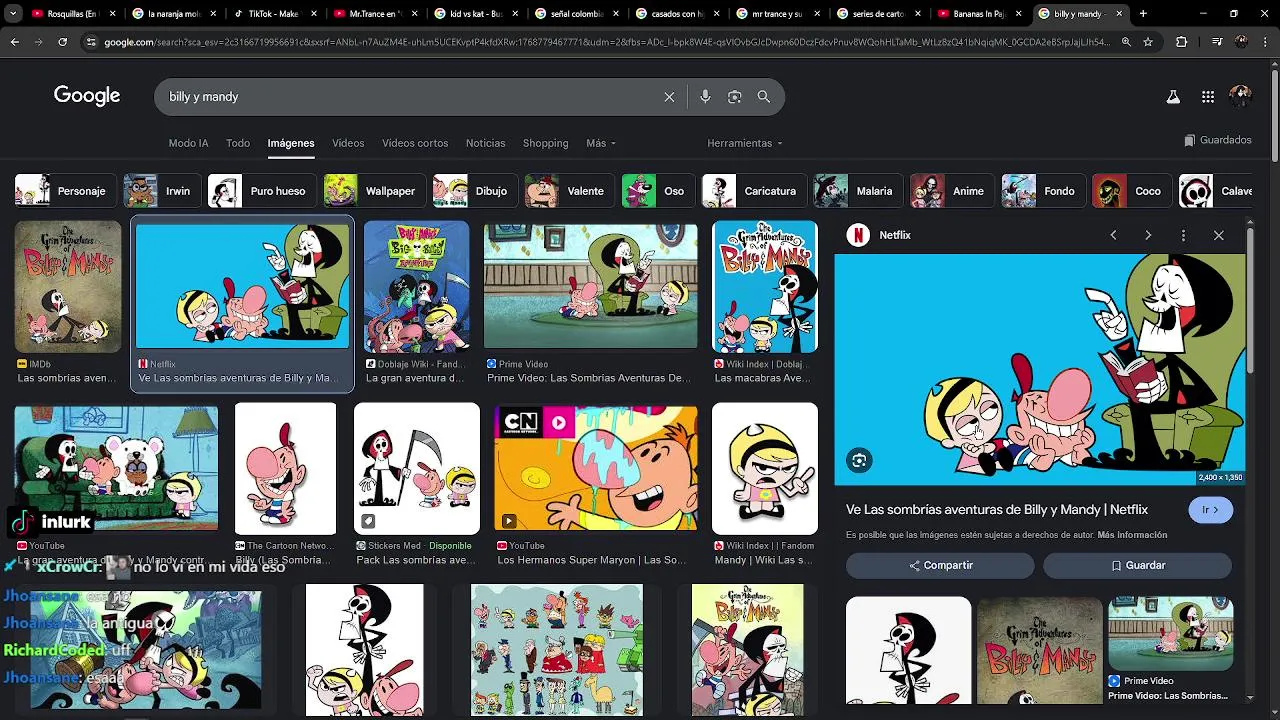Go forward with browser forward arrow
The image size is (1280, 720).
[38, 42]
